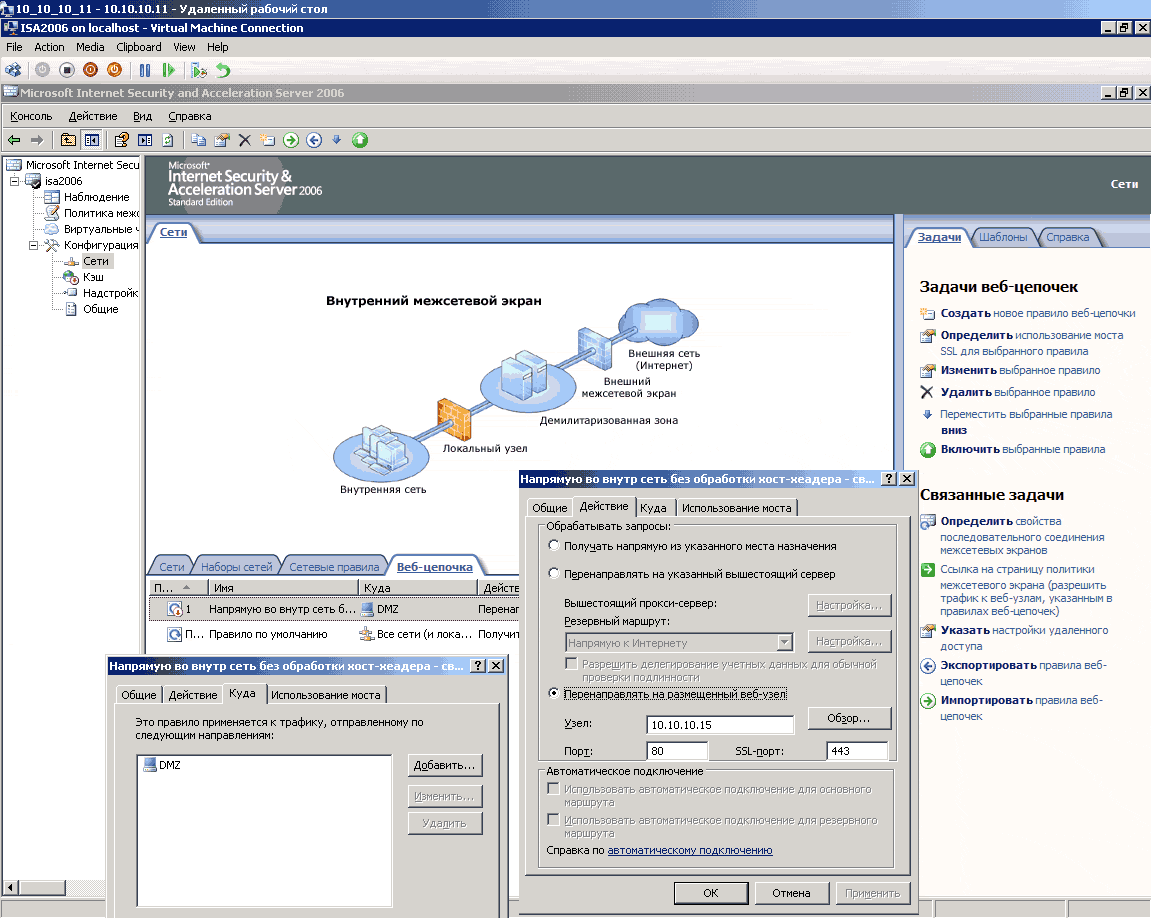Click the Порт field showing 80

678,751
